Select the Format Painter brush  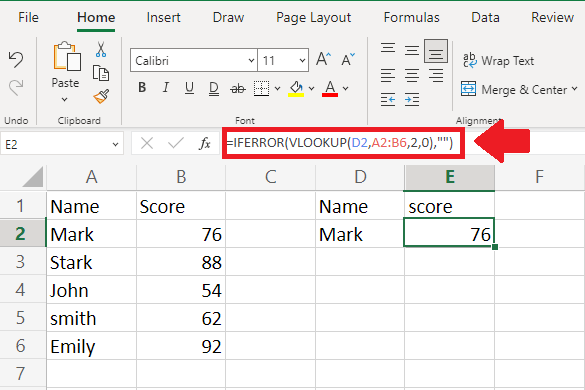101,96
